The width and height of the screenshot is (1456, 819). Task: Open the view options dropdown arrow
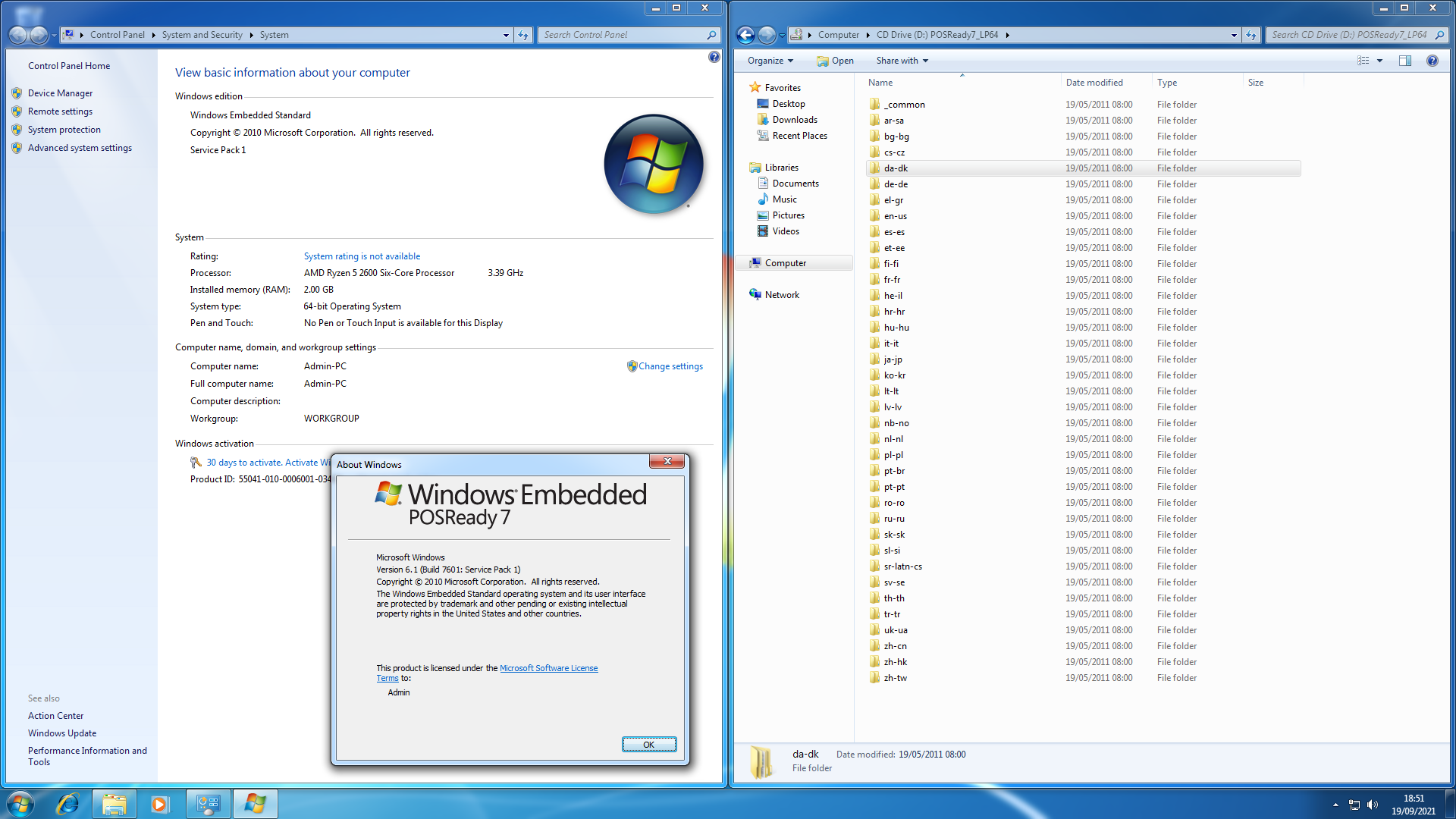pos(1379,61)
